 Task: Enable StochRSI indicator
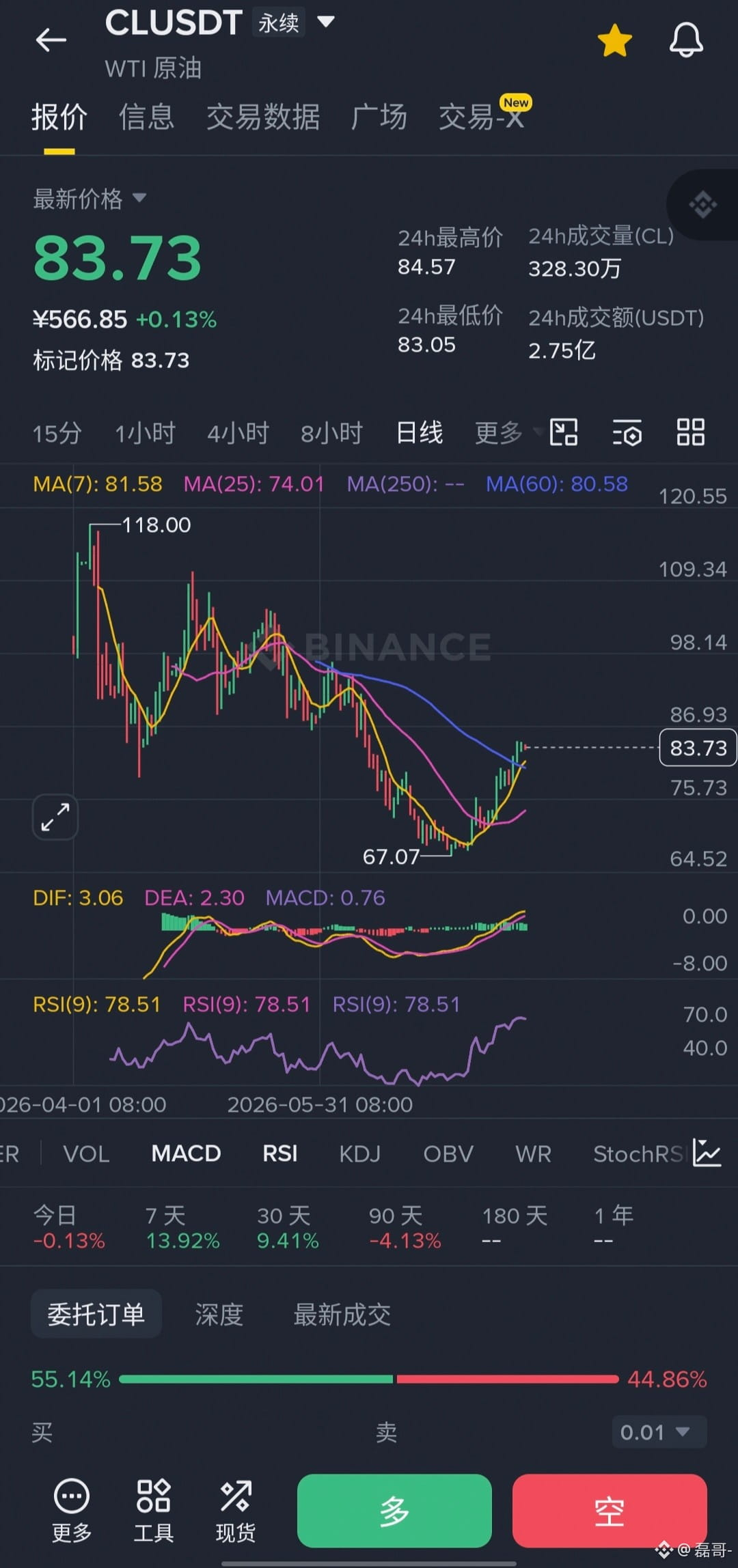click(640, 1154)
